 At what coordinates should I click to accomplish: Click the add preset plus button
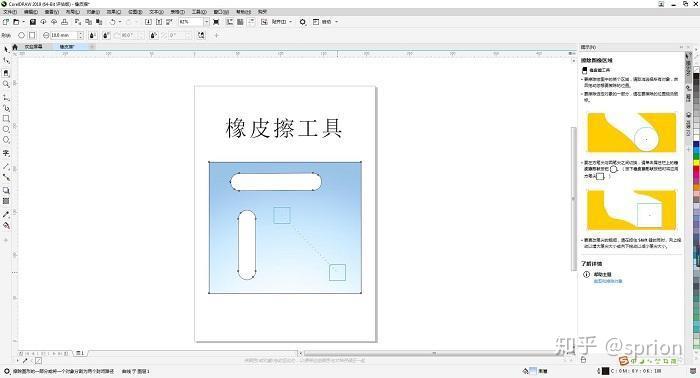(x=217, y=35)
